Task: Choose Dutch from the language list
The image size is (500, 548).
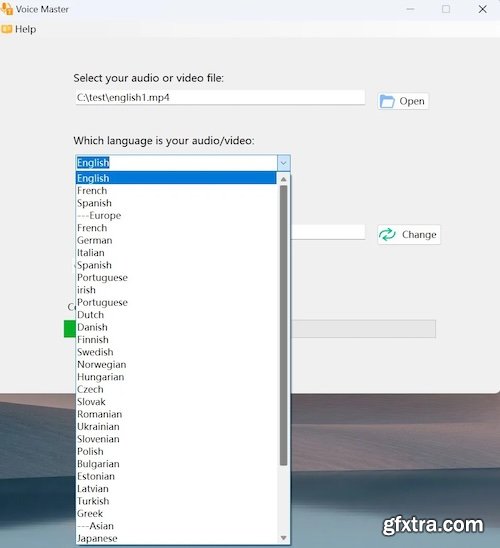Action: pos(176,315)
